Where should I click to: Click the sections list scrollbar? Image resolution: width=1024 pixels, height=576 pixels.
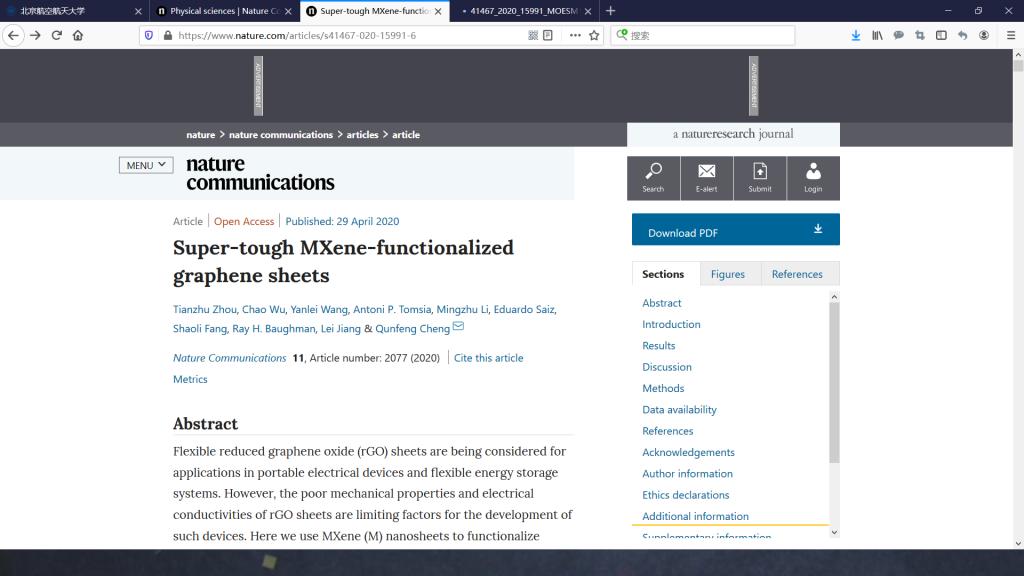point(834,380)
